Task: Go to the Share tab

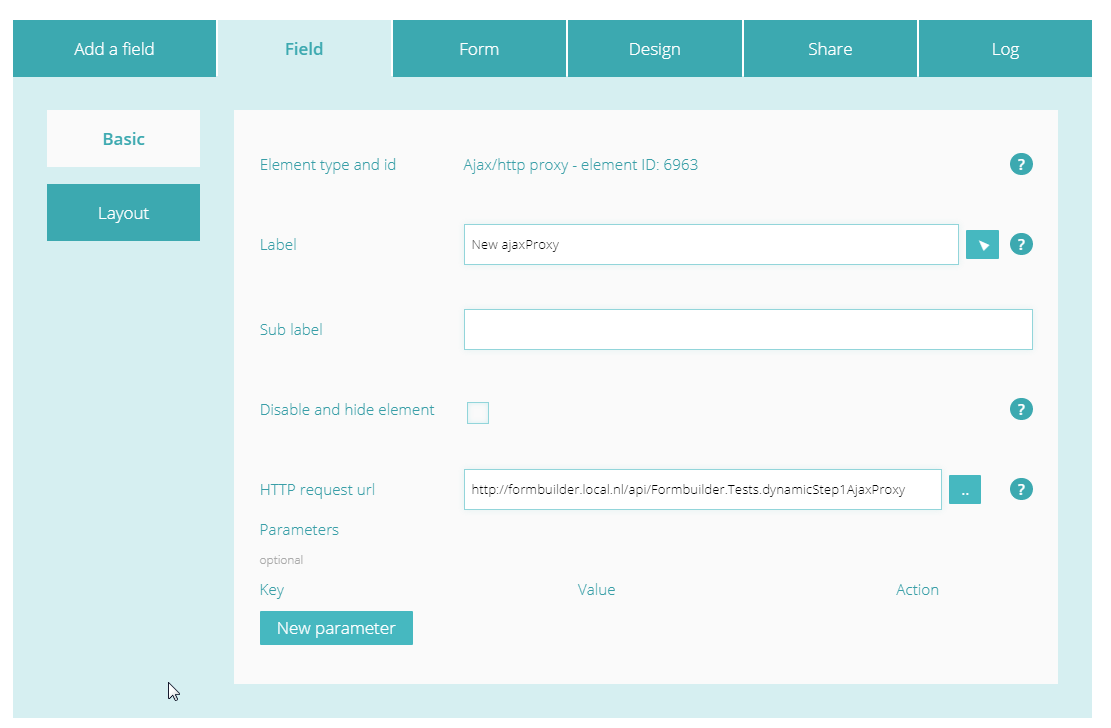Action: (x=830, y=48)
